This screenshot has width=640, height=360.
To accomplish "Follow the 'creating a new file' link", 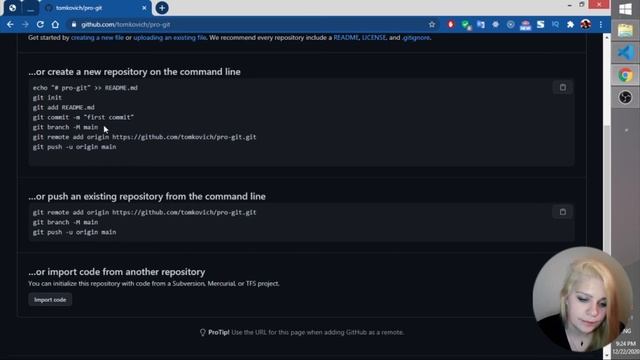I will click(97, 38).
